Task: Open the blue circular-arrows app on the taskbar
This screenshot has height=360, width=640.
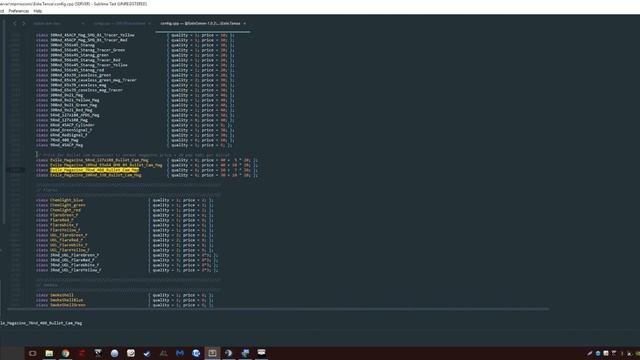Action: click(196, 353)
